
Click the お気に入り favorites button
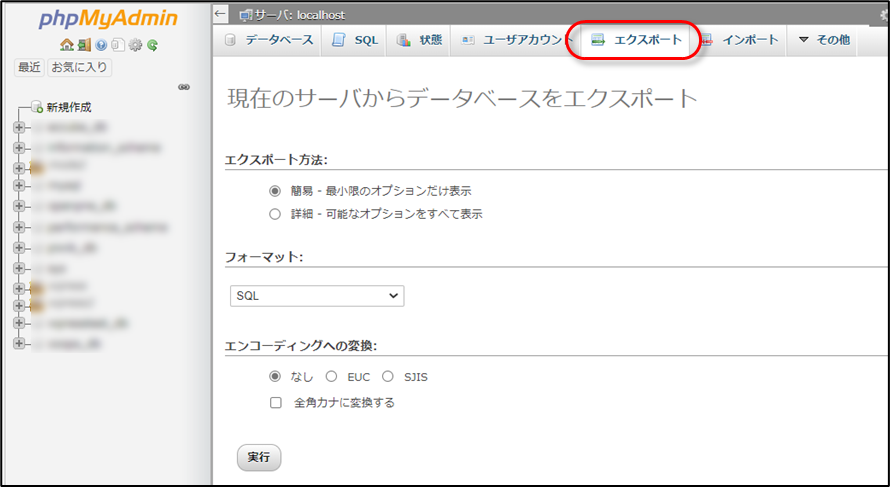pyautogui.click(x=80, y=68)
